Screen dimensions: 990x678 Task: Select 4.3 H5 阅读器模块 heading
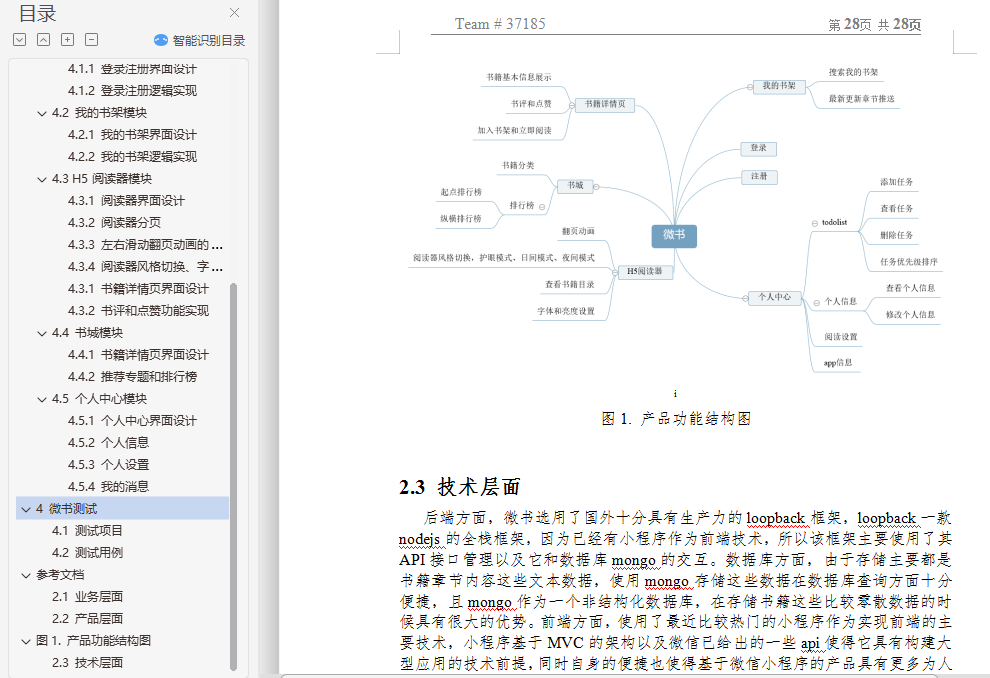pos(102,179)
